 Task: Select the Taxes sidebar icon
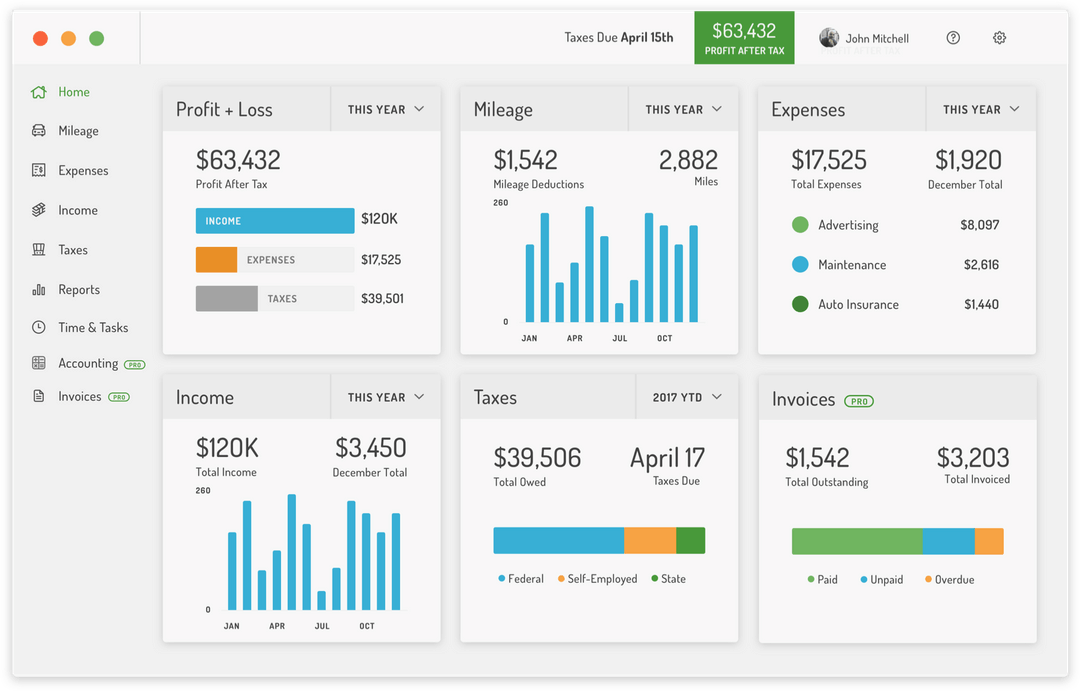[37, 250]
